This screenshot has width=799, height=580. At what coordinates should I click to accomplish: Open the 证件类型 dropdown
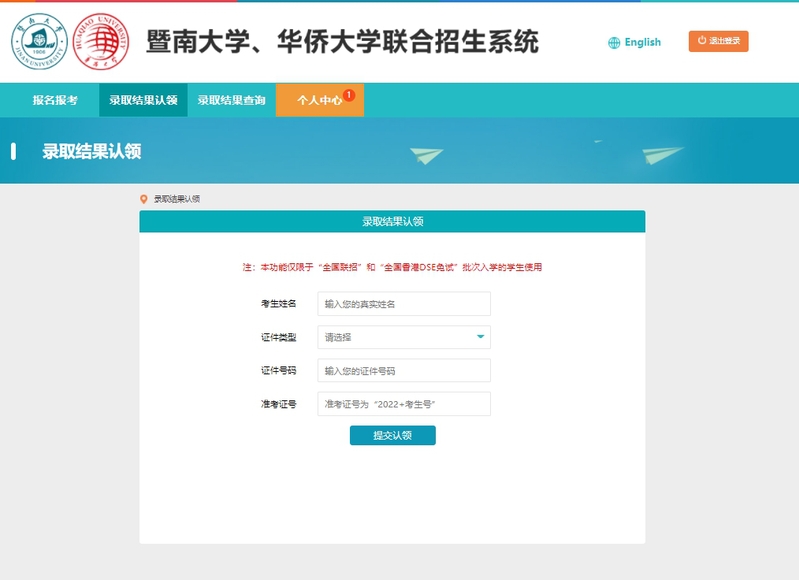pos(404,337)
